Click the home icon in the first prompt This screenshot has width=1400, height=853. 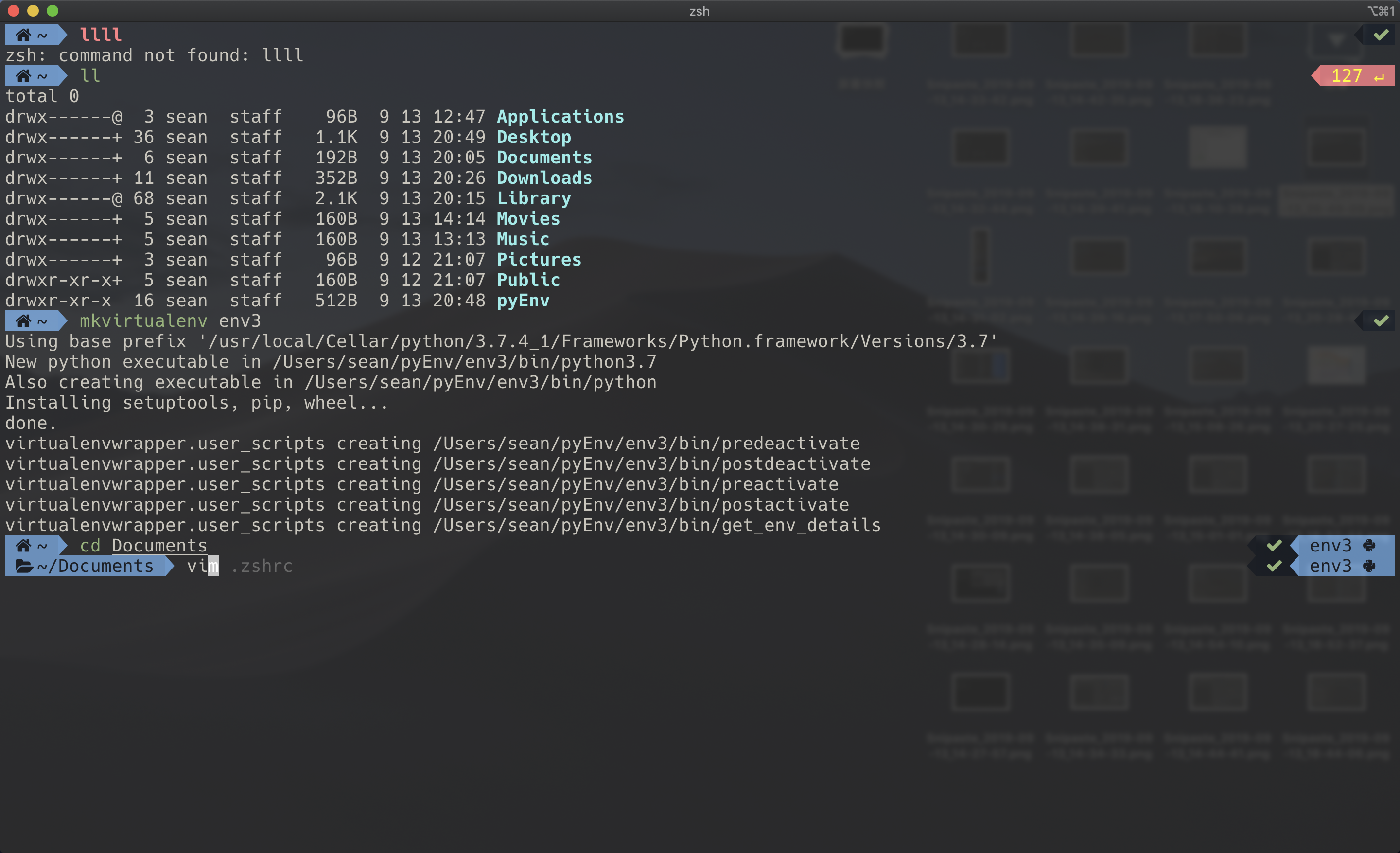tap(23, 35)
